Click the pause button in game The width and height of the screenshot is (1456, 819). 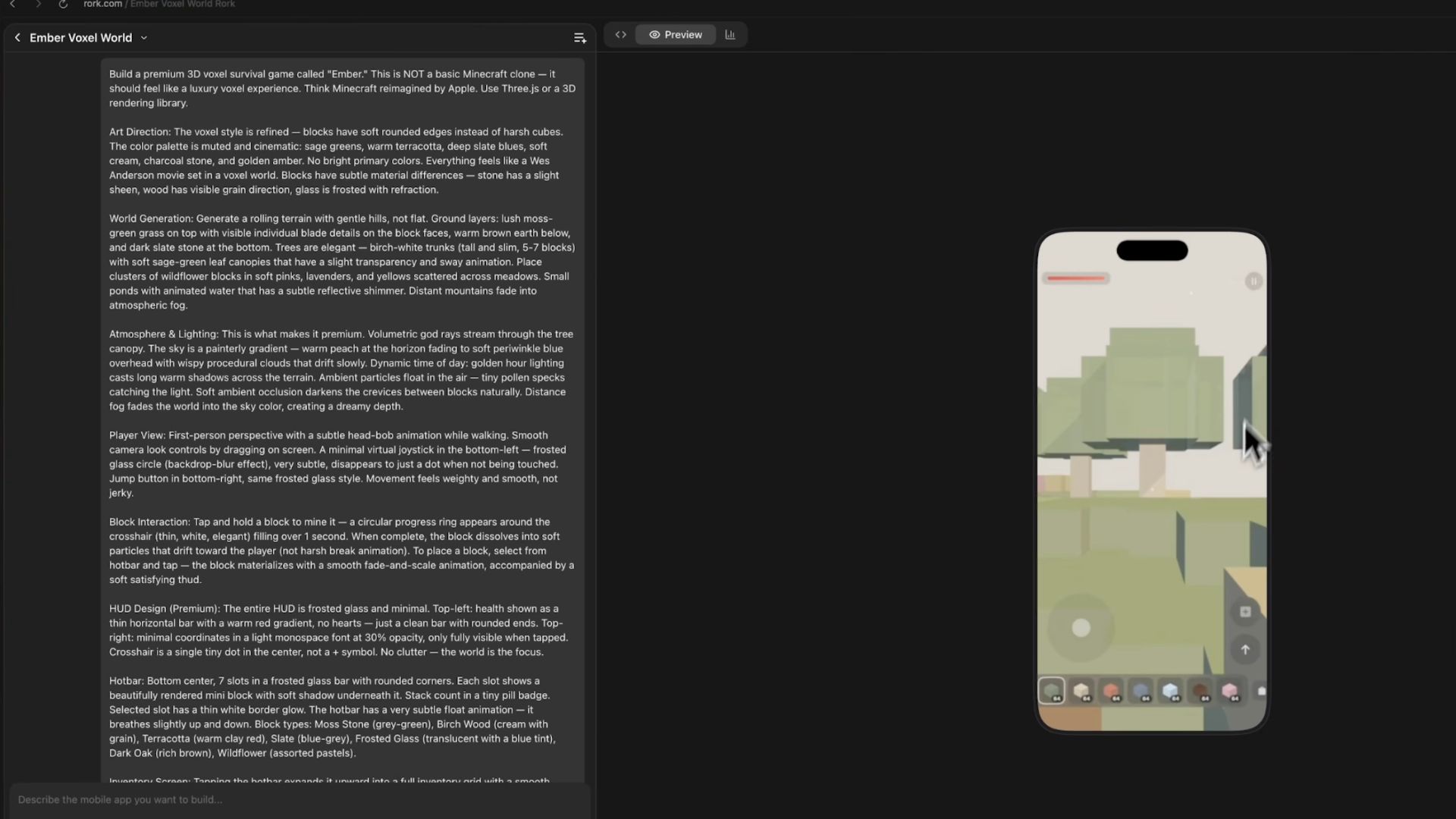point(1253,281)
